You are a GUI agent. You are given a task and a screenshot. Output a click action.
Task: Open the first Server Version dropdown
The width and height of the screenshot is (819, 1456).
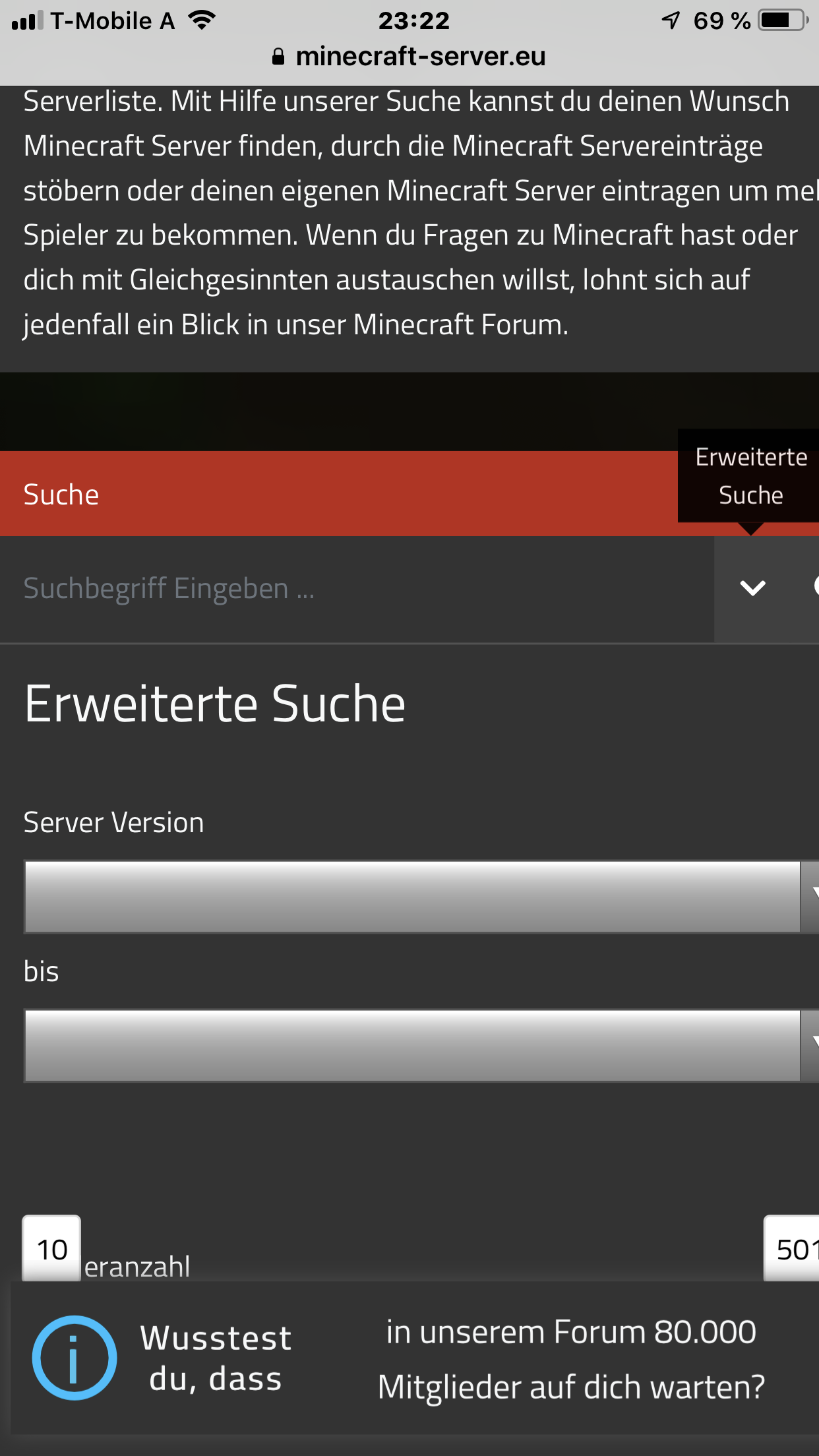[x=421, y=896]
